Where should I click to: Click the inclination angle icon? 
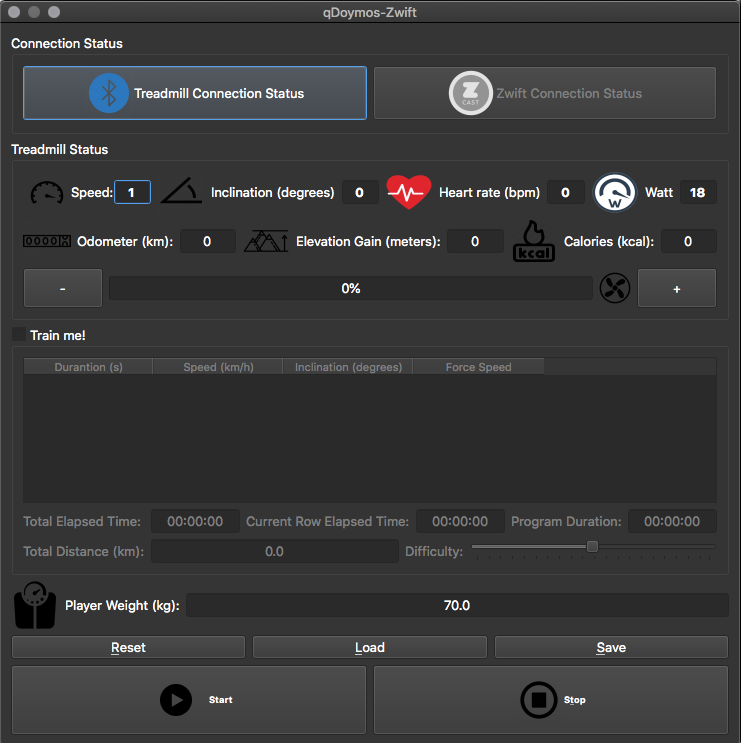point(181,190)
